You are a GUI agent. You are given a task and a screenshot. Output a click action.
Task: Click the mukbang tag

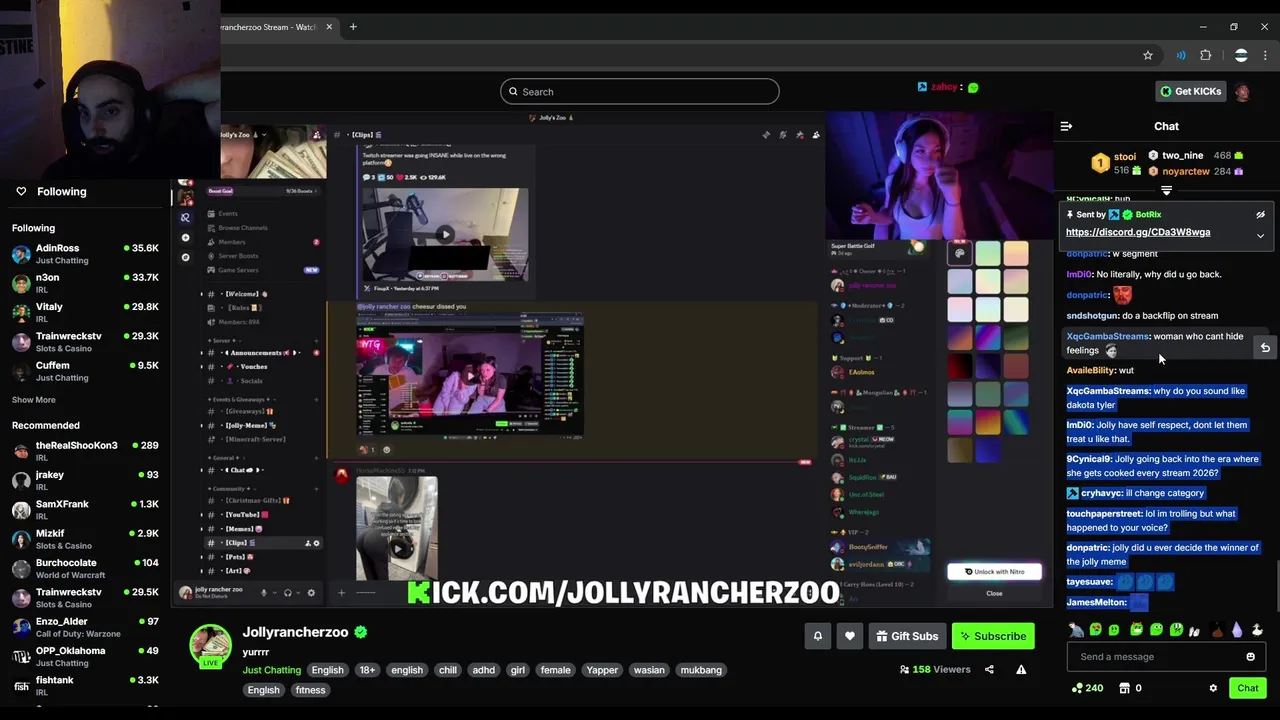(x=701, y=670)
